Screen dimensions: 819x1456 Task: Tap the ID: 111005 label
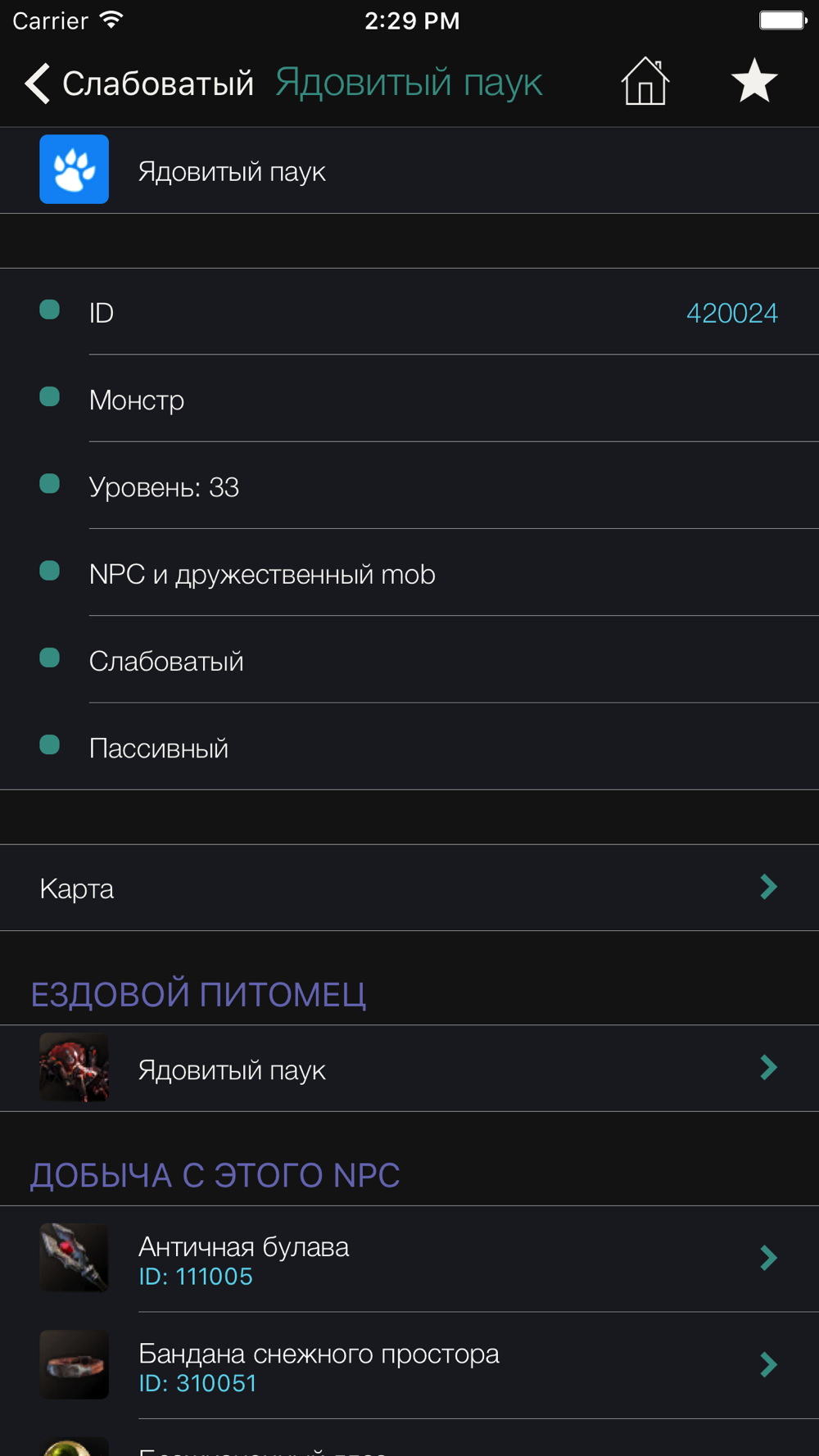(196, 1277)
